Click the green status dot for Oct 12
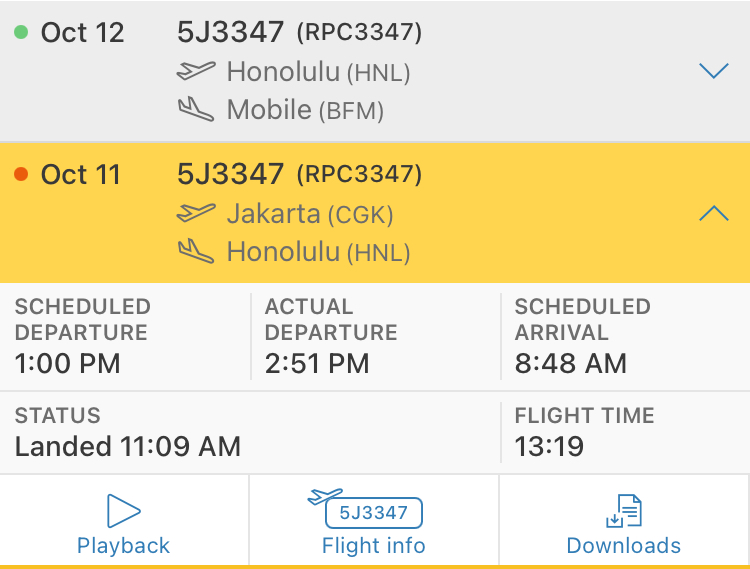This screenshot has width=750, height=569. 21,33
